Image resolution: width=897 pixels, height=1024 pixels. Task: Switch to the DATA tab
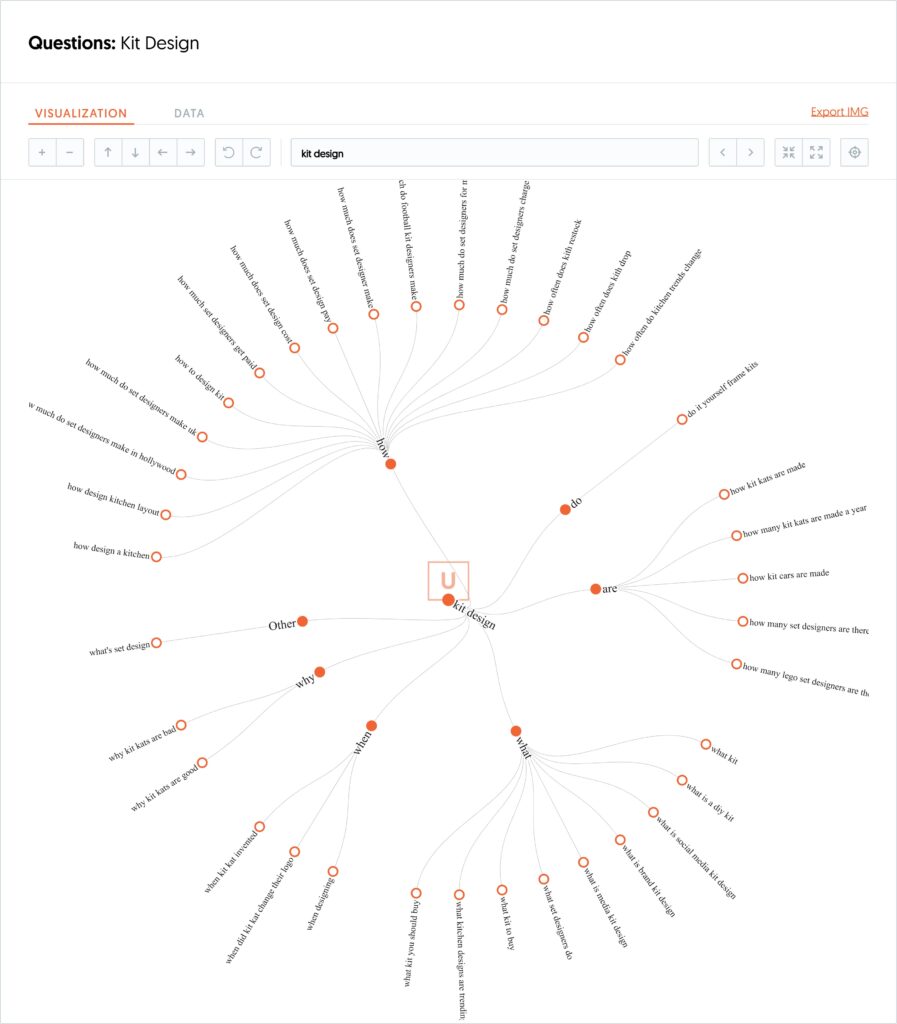click(x=189, y=114)
